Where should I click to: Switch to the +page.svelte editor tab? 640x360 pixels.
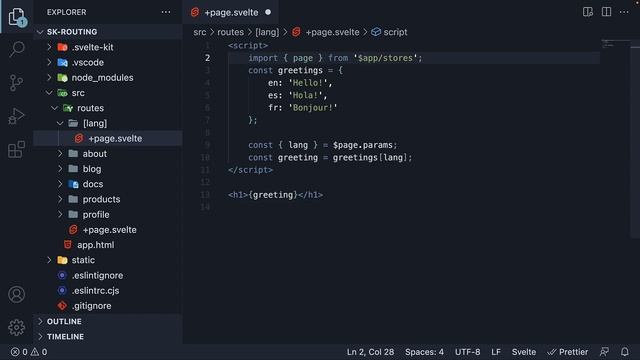pyautogui.click(x=231, y=12)
